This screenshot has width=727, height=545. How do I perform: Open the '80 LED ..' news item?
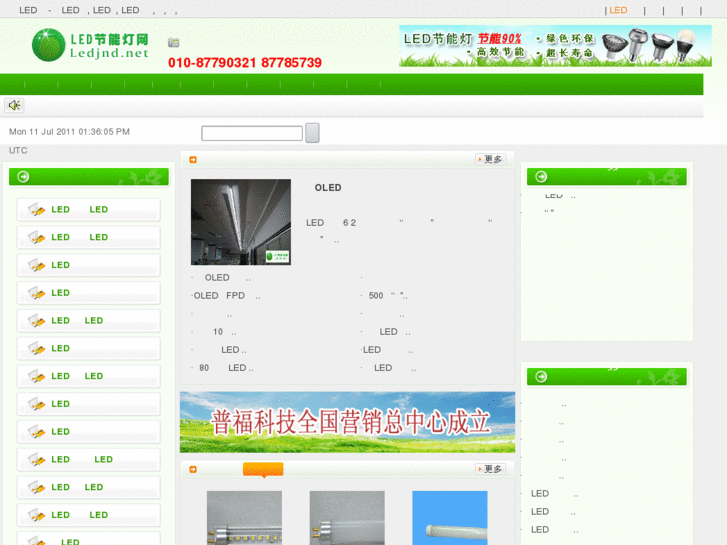point(226,368)
